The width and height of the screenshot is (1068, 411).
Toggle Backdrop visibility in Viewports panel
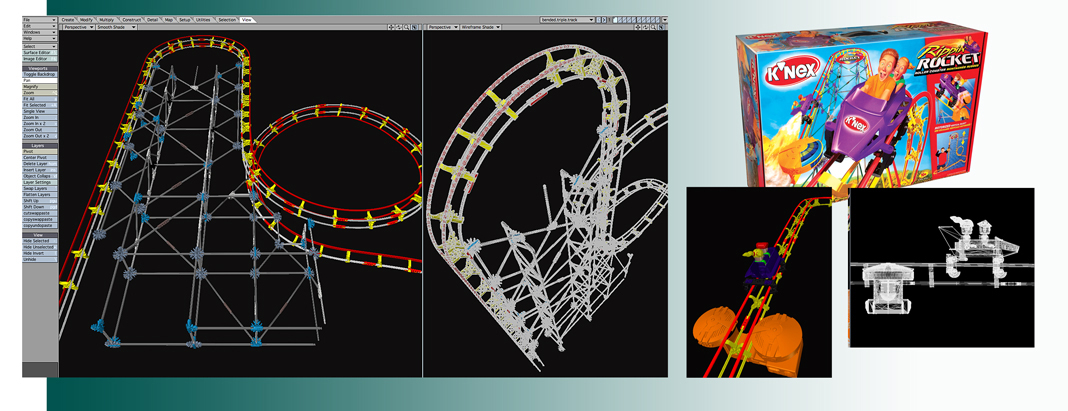click(40, 74)
